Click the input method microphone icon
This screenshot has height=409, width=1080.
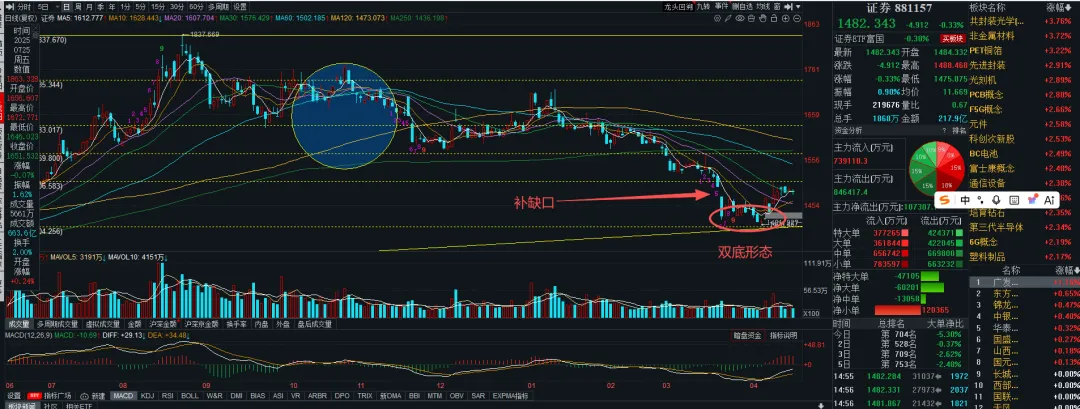tap(997, 200)
